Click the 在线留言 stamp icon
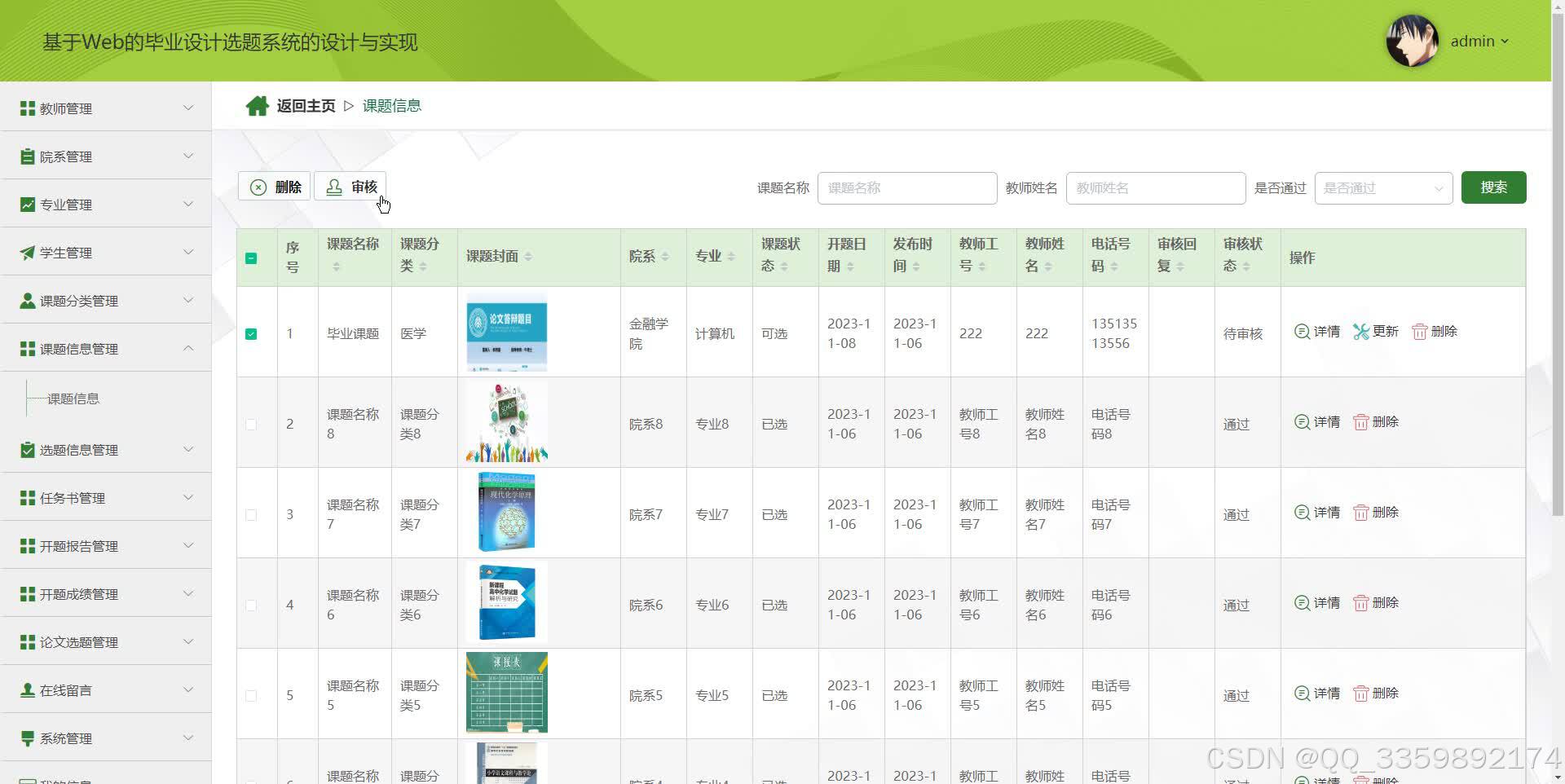The image size is (1565, 784). point(28,690)
